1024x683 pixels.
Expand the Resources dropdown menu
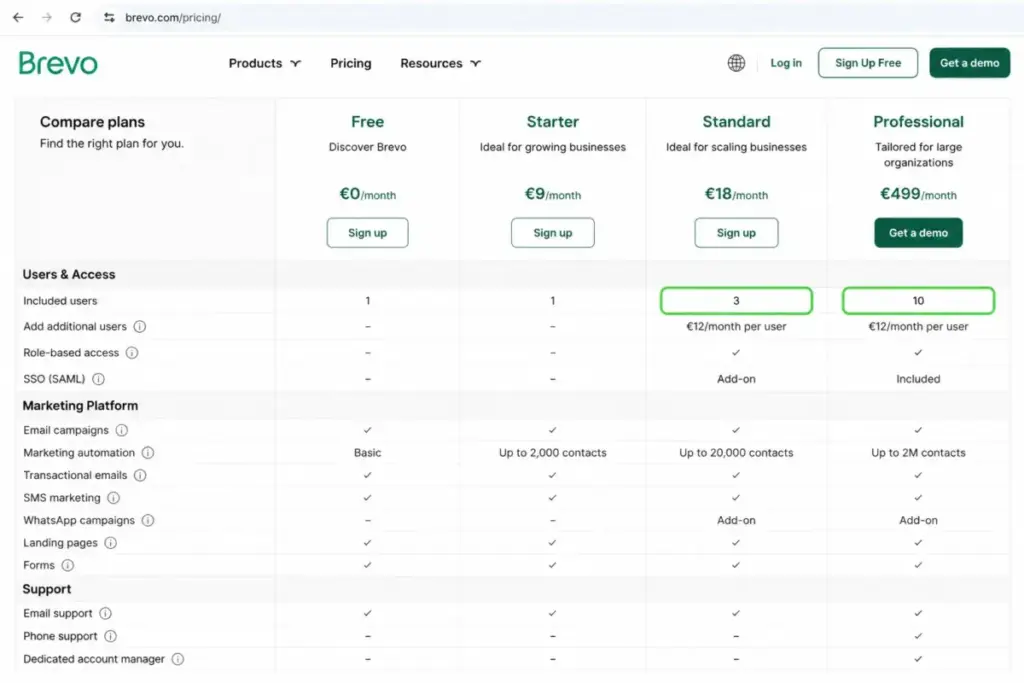click(x=440, y=63)
